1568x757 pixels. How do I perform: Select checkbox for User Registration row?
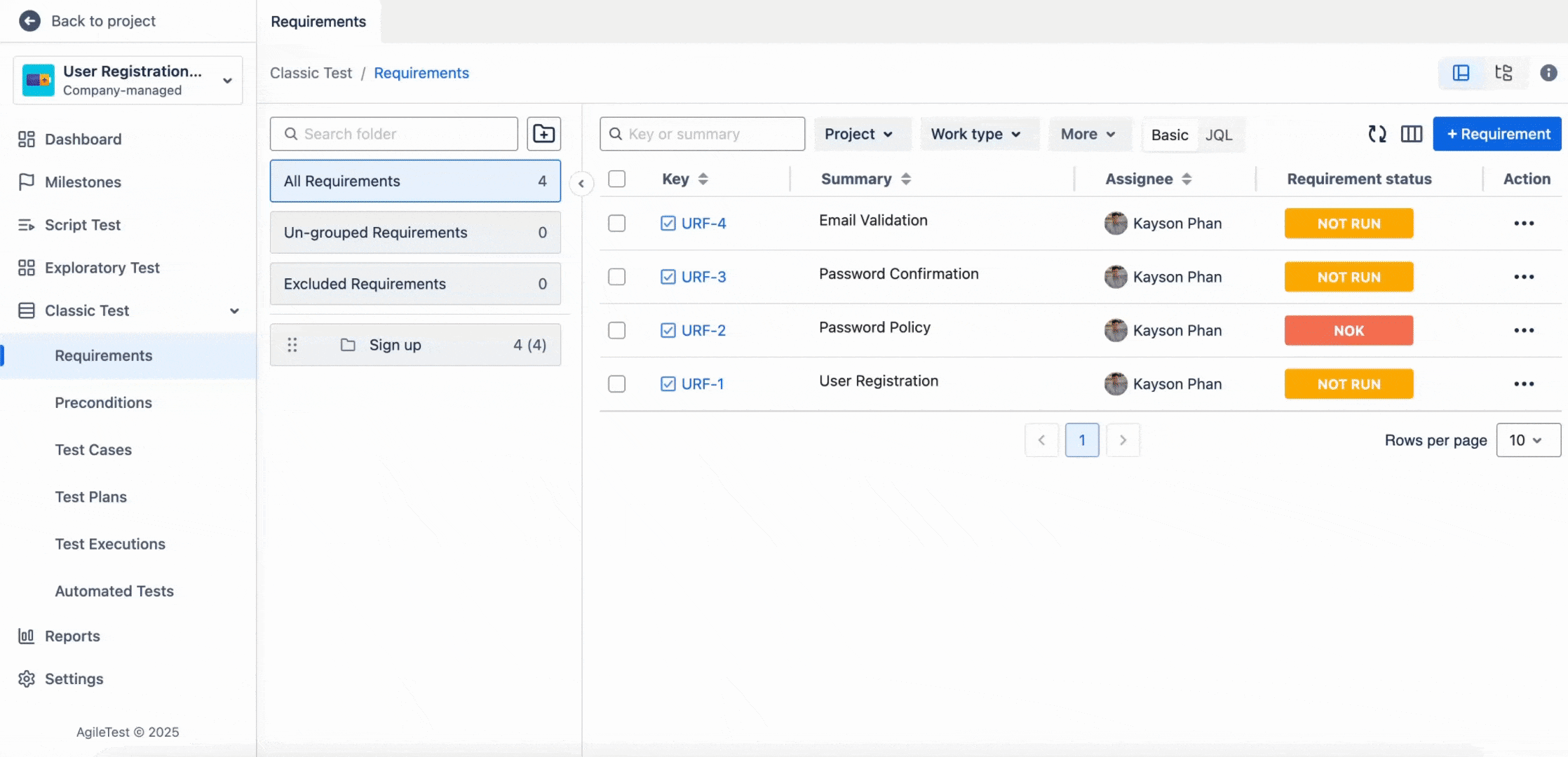616,384
